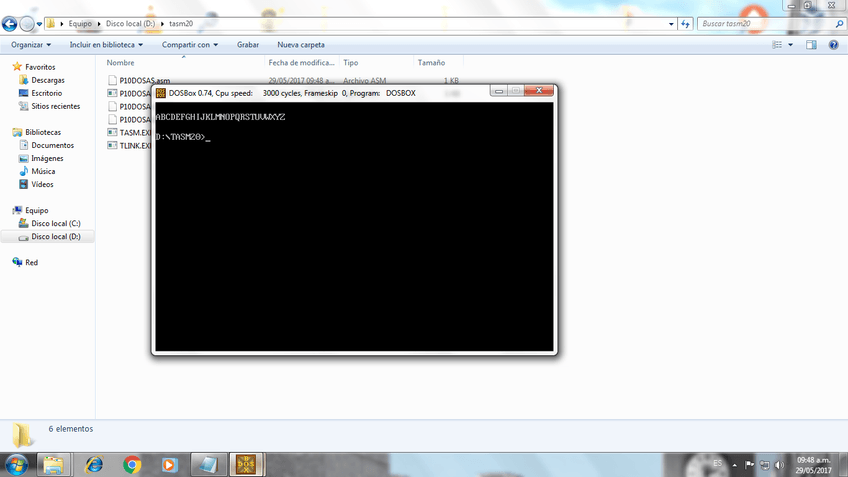848x477 pixels.
Task: Open the notebook app taskbar icon
Action: pyautogui.click(x=208, y=465)
